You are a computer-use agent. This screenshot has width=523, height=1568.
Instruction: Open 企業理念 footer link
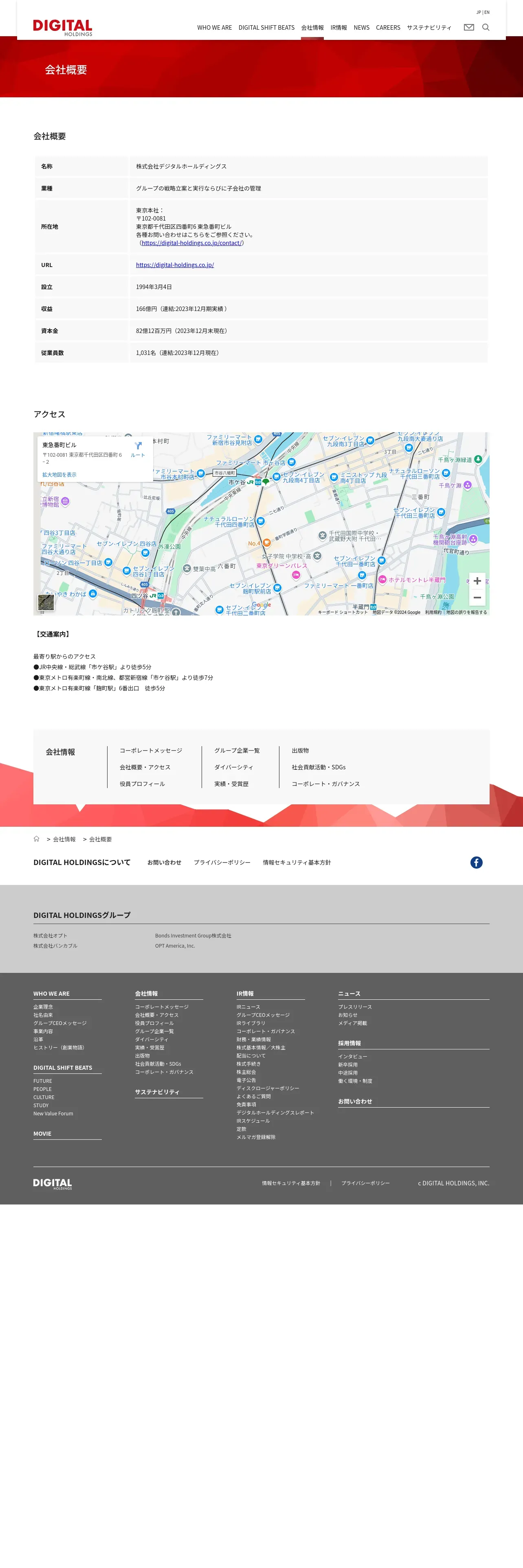click(43, 1007)
